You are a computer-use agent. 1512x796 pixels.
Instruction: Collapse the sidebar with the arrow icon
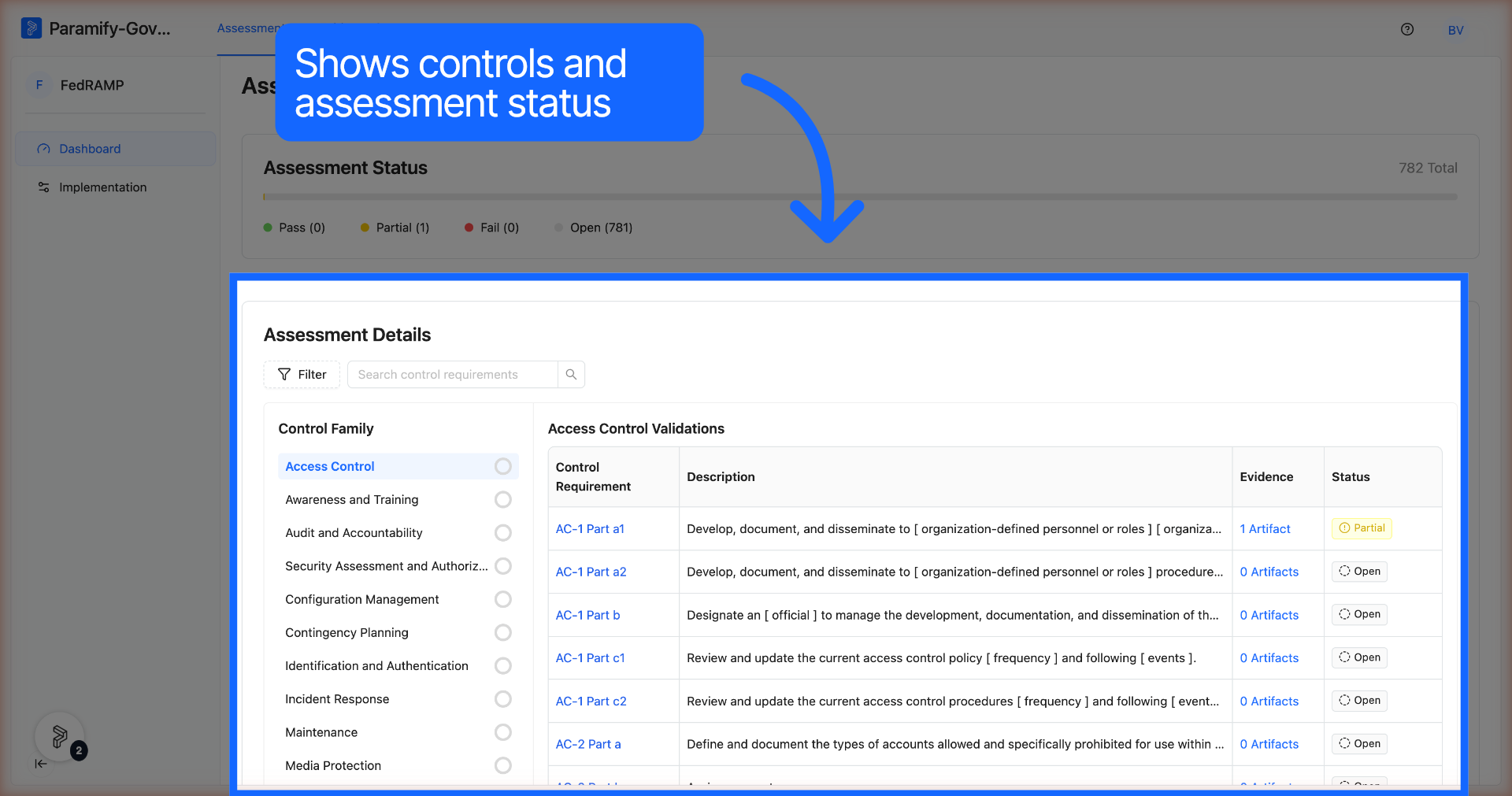click(x=41, y=763)
